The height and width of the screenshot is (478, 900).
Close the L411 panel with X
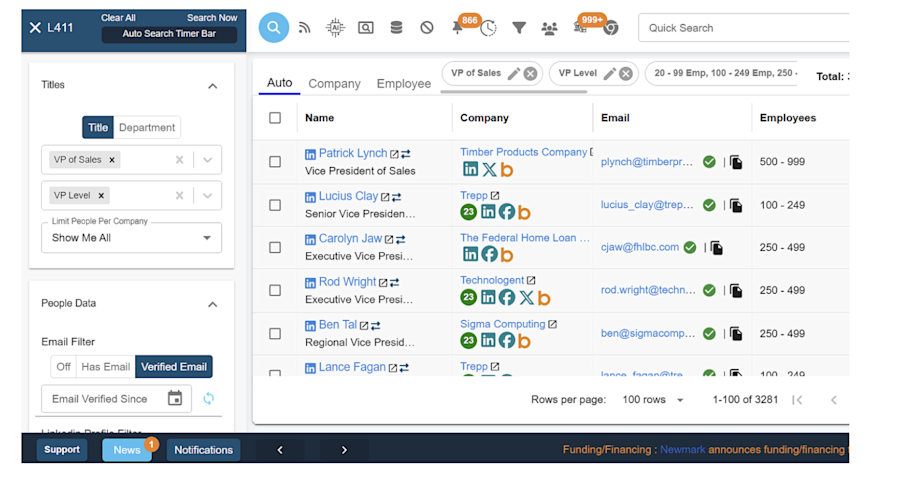(x=35, y=28)
